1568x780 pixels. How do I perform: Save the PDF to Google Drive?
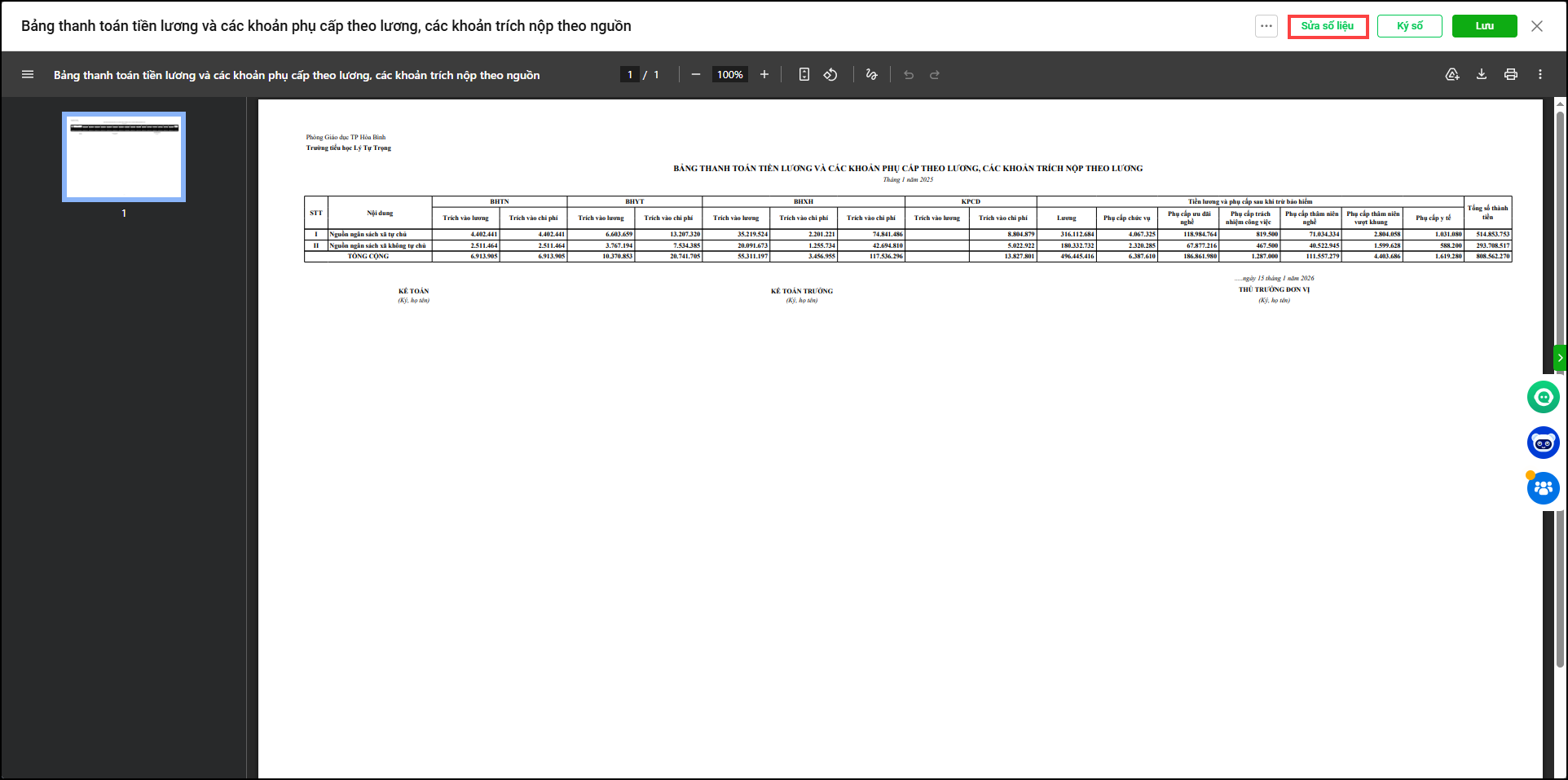1452,74
